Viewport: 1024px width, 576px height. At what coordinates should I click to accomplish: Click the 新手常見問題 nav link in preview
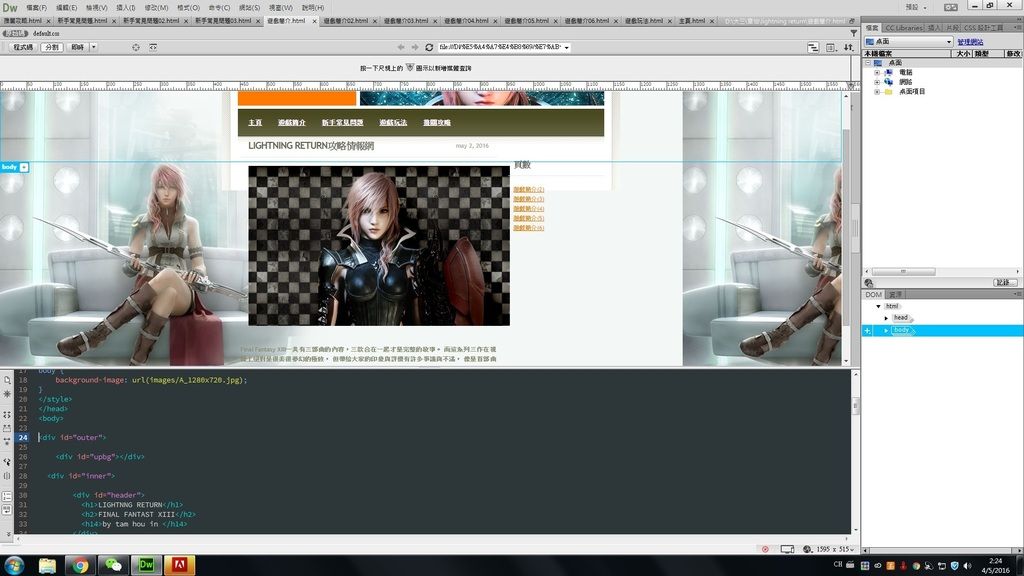pyautogui.click(x=343, y=123)
